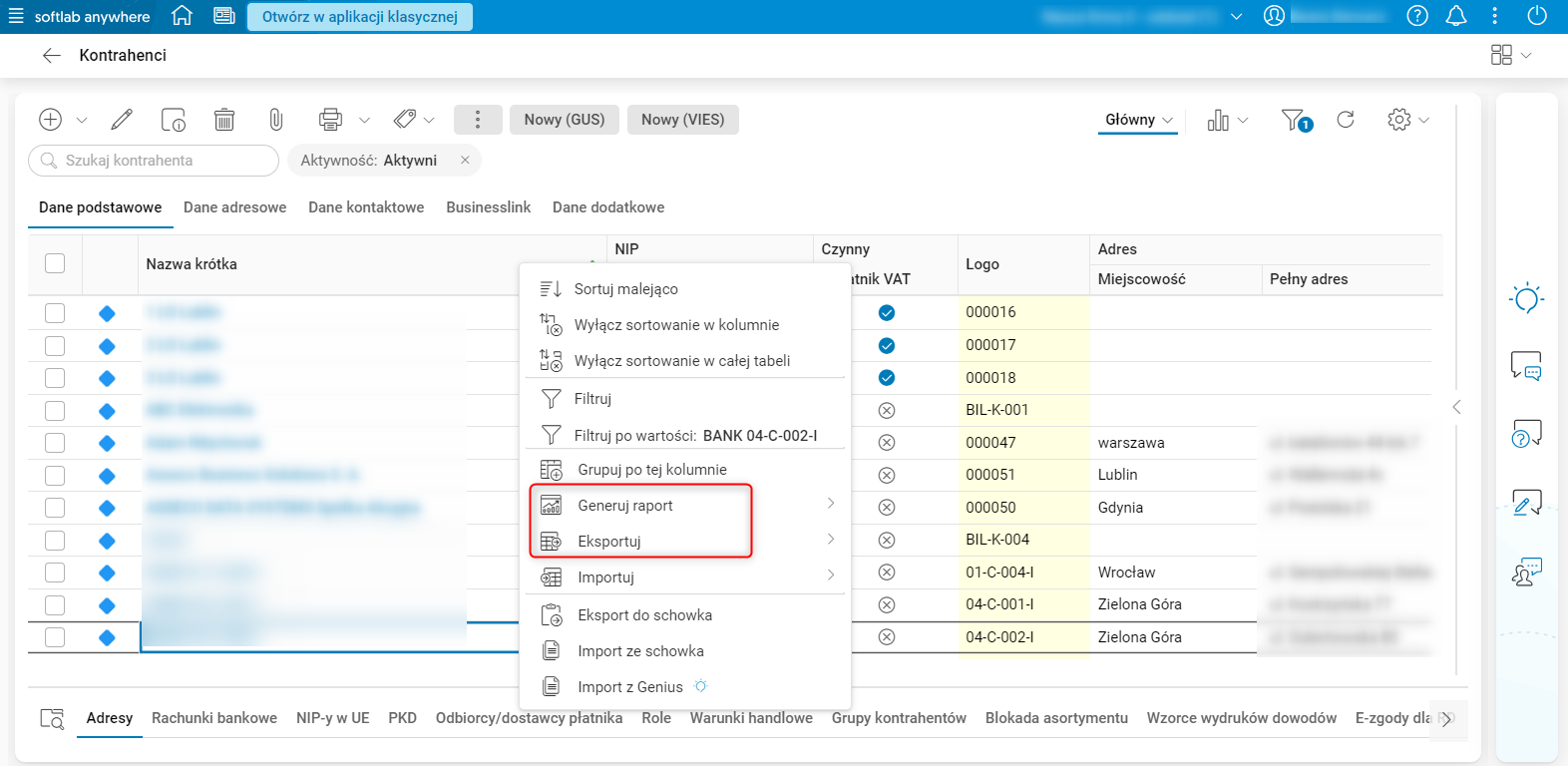The height and width of the screenshot is (766, 1568).
Task: Choose Eksportuj from the context menu
Action: coord(609,542)
